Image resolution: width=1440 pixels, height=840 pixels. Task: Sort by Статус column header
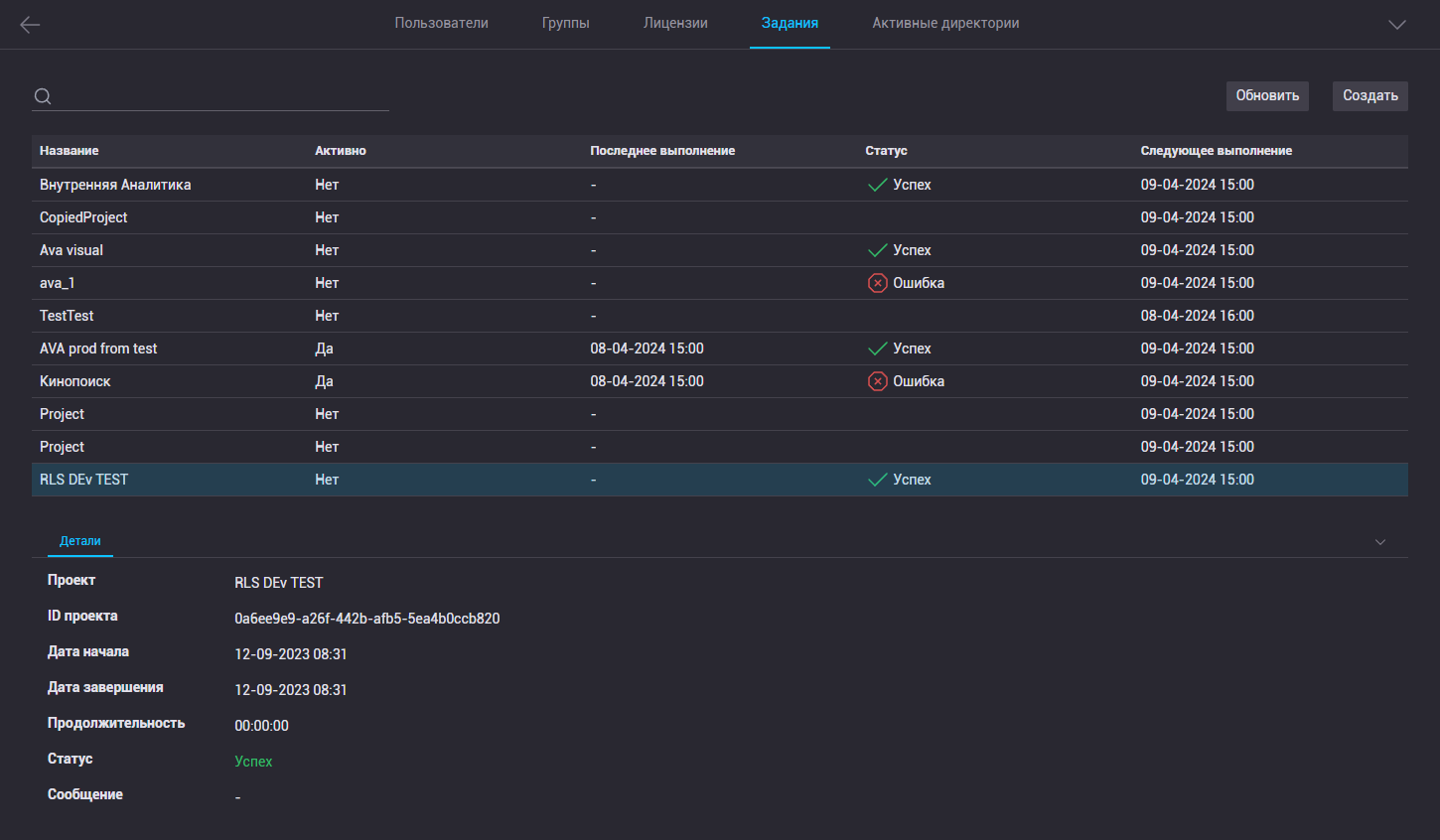tap(886, 151)
